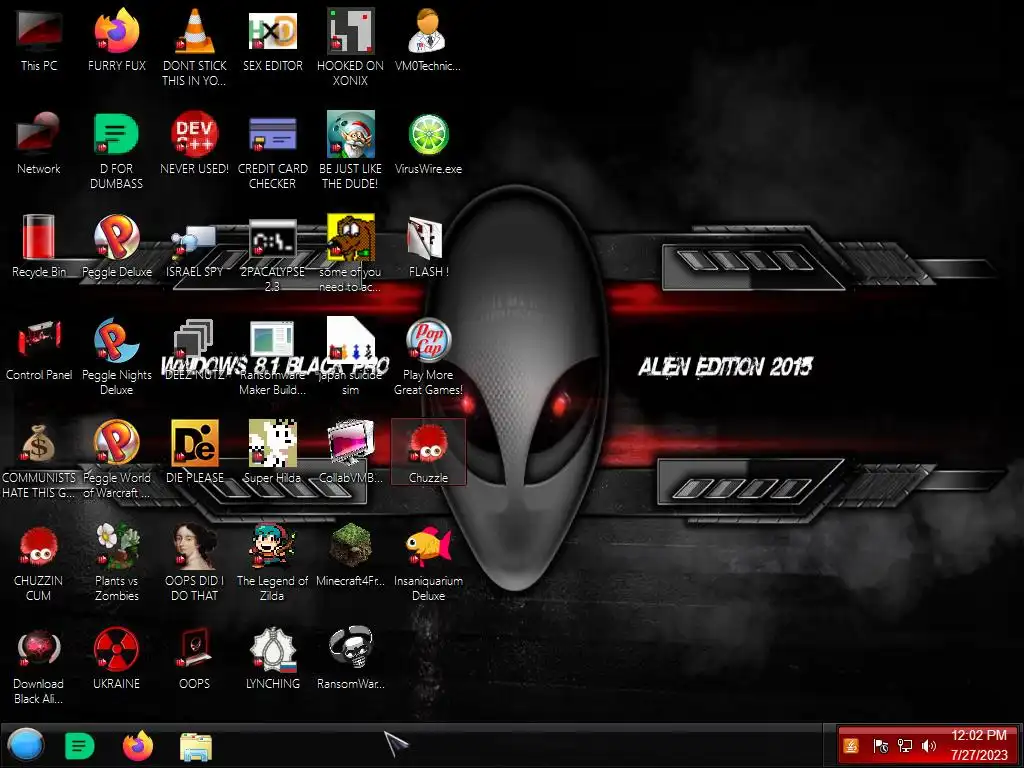Select the VLC cone DONT STICK icon
The width and height of the screenshot is (1024, 768).
click(x=195, y=47)
